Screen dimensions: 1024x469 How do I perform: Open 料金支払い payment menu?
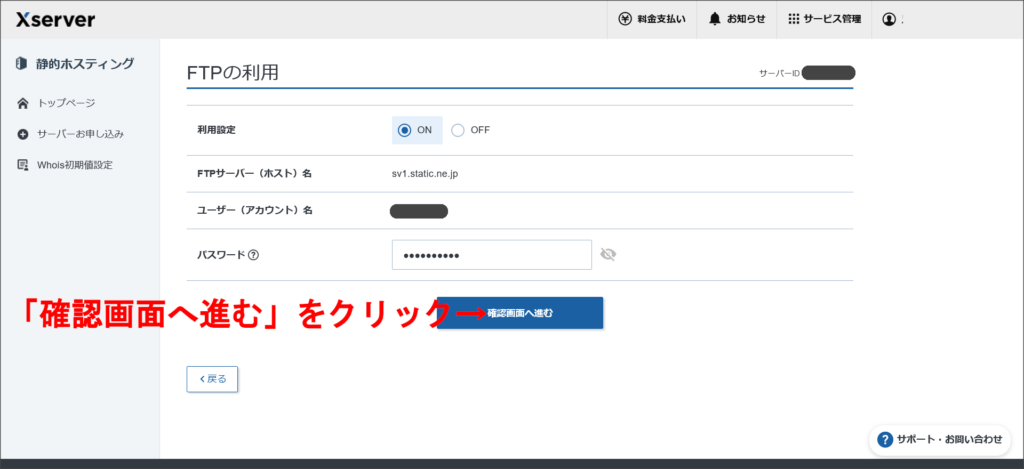point(652,20)
